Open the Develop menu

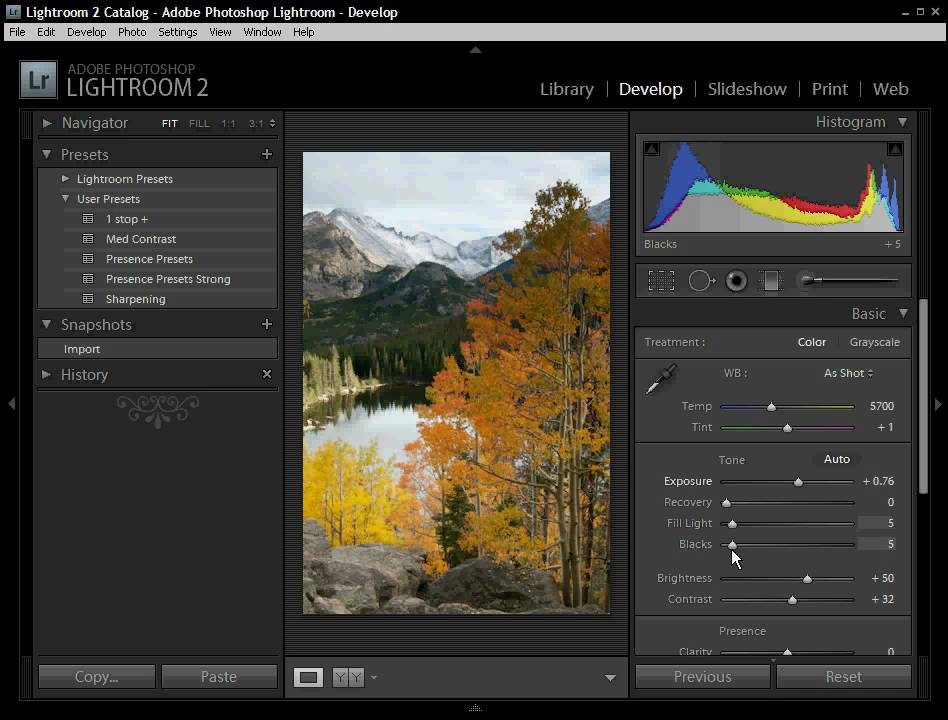[86, 32]
